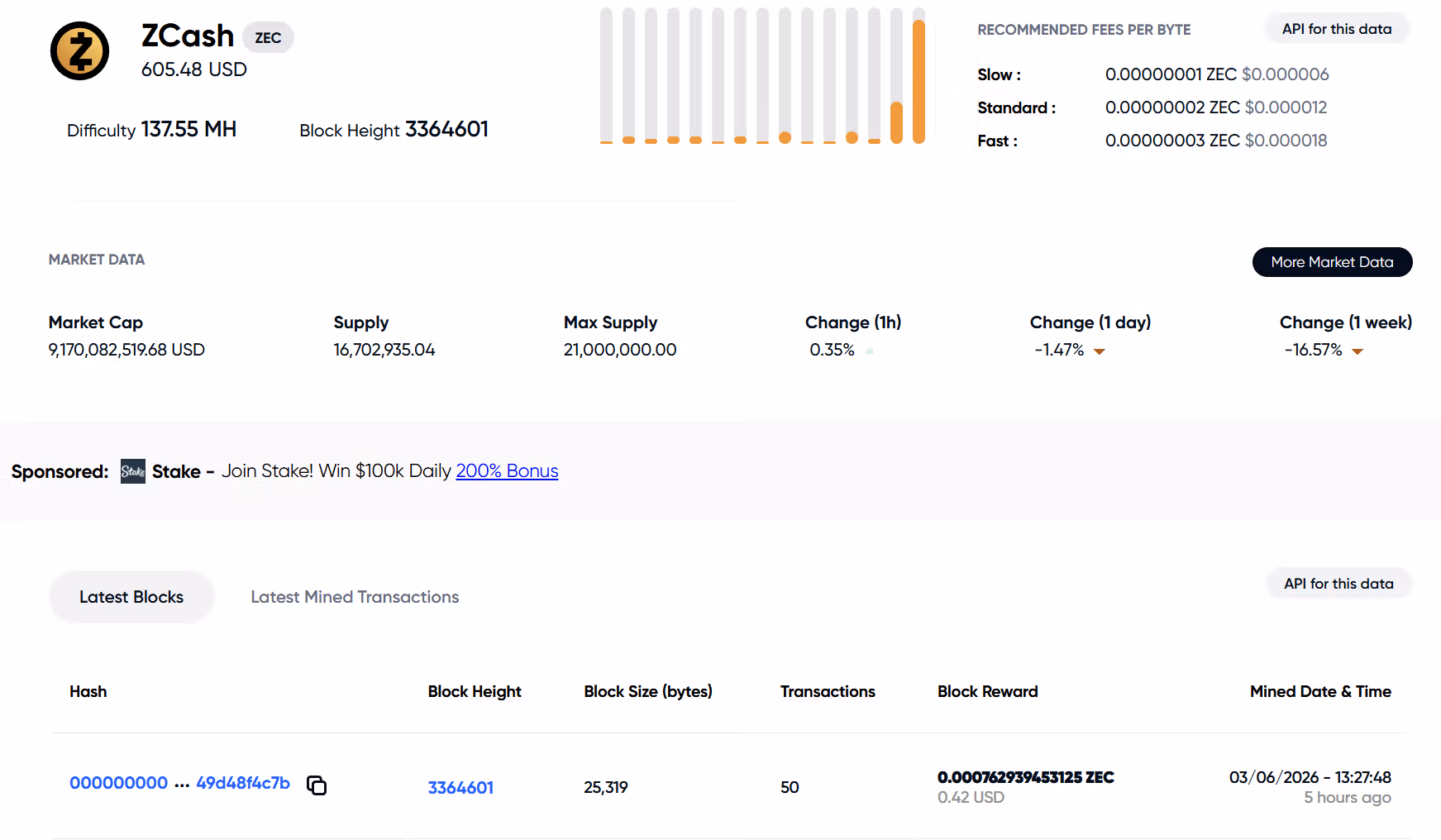Follow the 200% Bonus link
The height and width of the screenshot is (840, 1441).
click(x=507, y=471)
